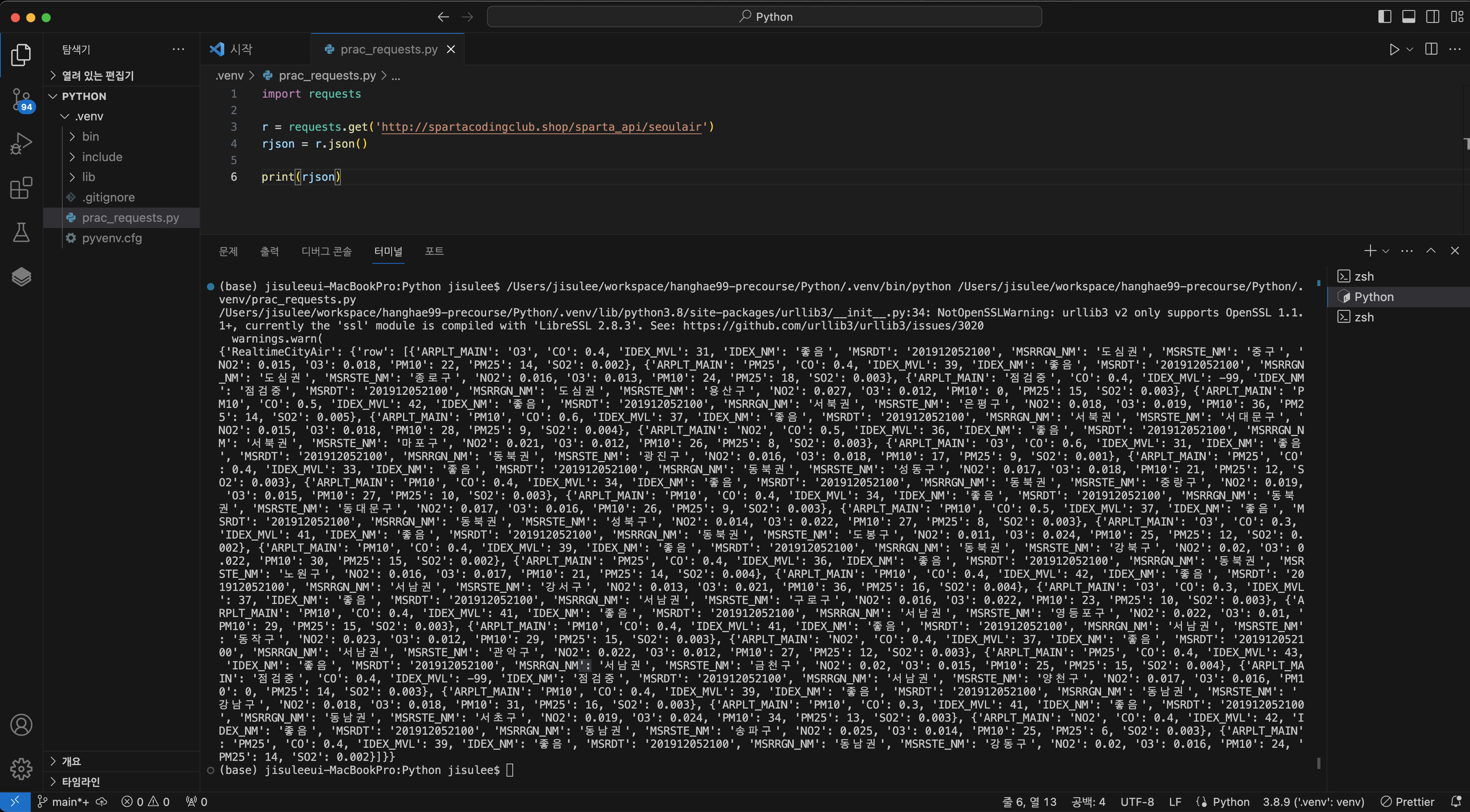Open the layers stack icon view
The width and height of the screenshot is (1470, 812).
(x=21, y=277)
